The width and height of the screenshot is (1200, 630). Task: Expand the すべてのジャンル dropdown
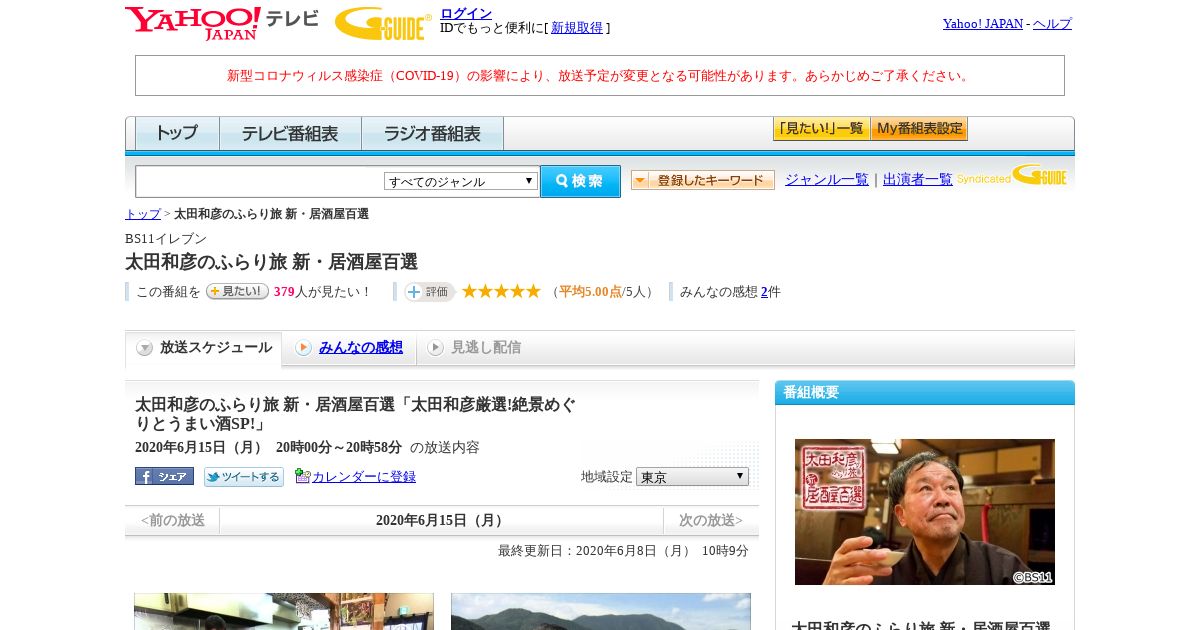click(461, 181)
